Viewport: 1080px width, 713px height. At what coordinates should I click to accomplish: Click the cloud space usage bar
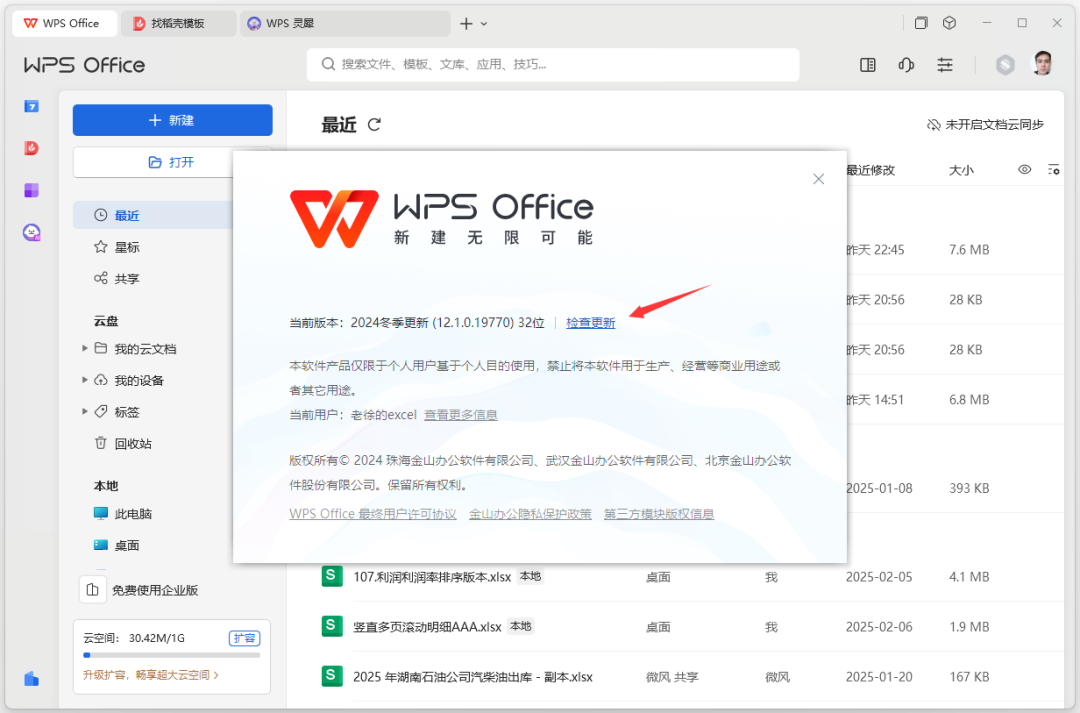tap(172, 655)
